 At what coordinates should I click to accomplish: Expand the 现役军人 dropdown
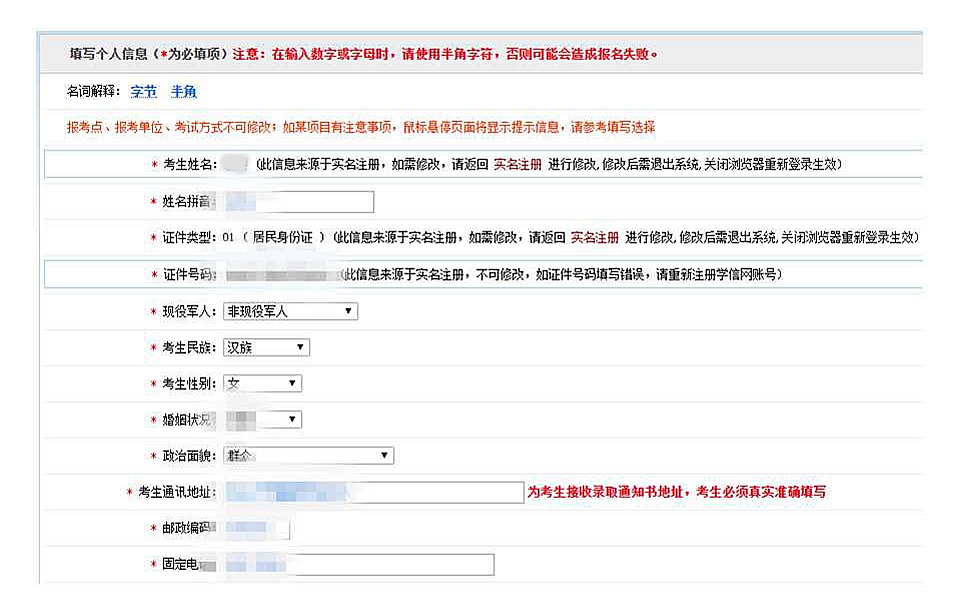(290, 311)
